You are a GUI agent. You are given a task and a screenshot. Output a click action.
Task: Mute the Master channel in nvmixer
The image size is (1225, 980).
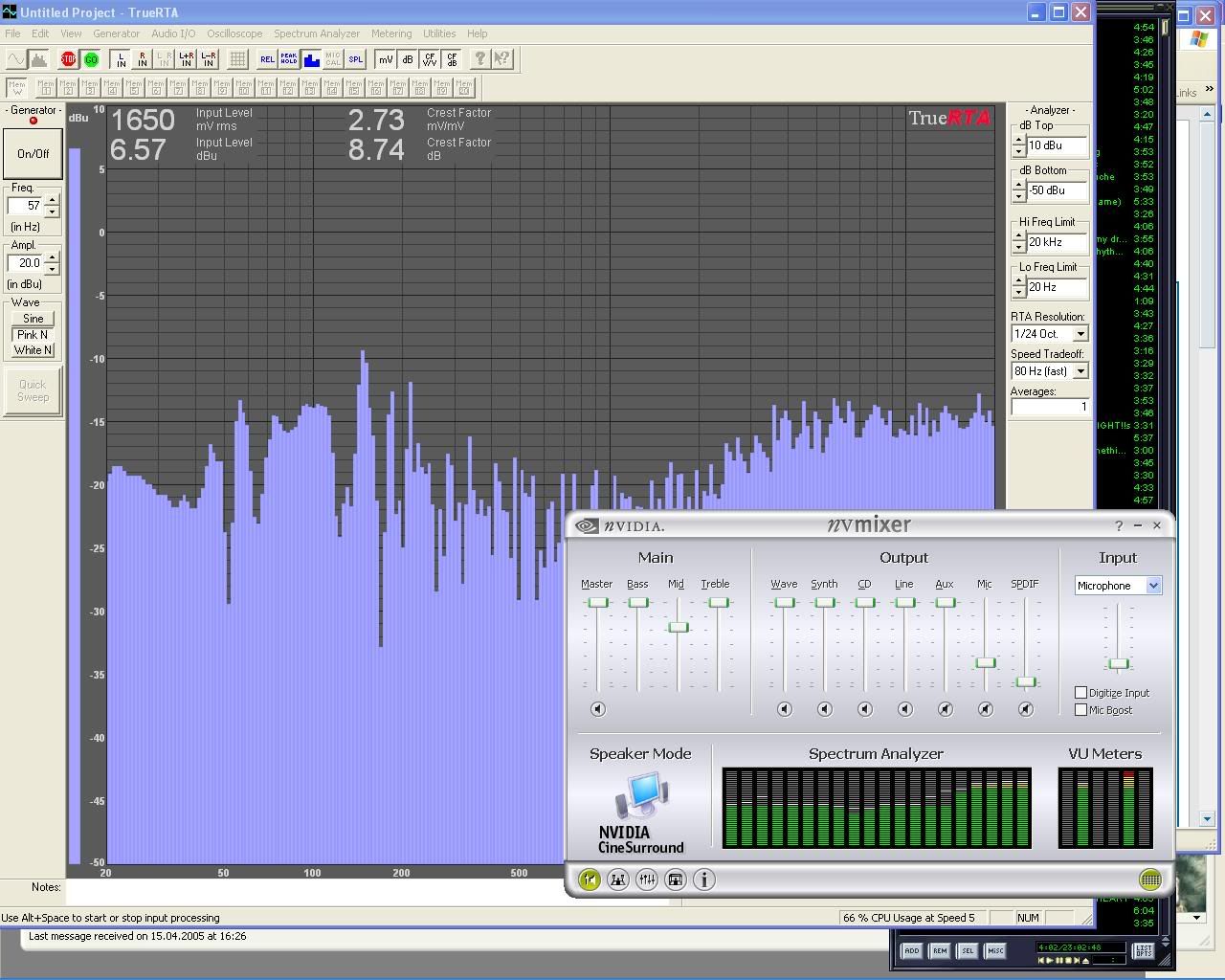tap(597, 709)
